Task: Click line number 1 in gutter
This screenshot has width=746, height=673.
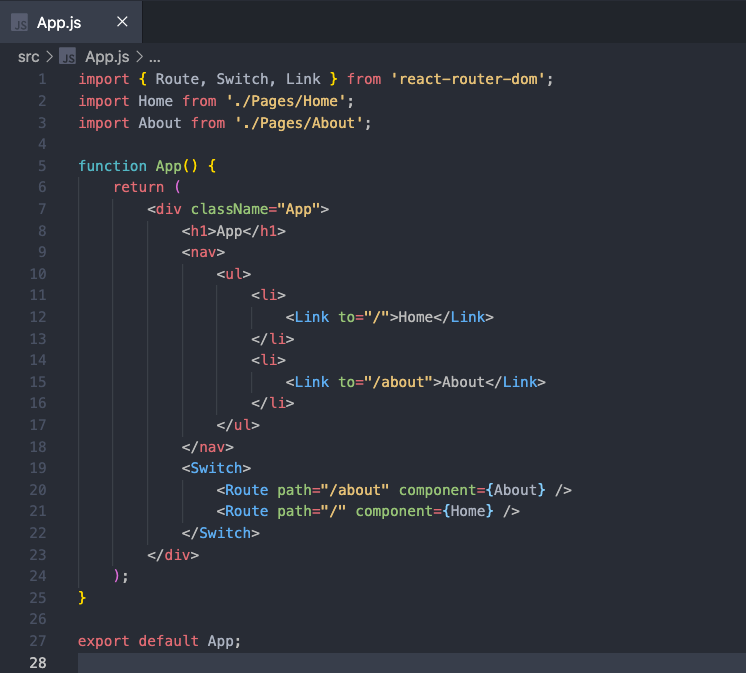Action: (x=42, y=79)
